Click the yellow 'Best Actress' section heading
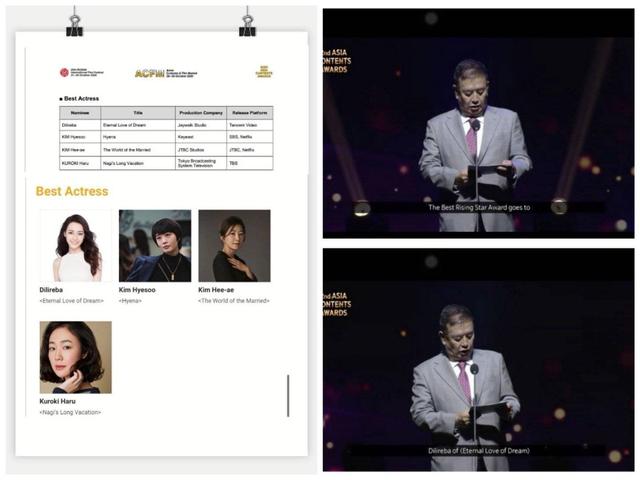 pos(72,191)
